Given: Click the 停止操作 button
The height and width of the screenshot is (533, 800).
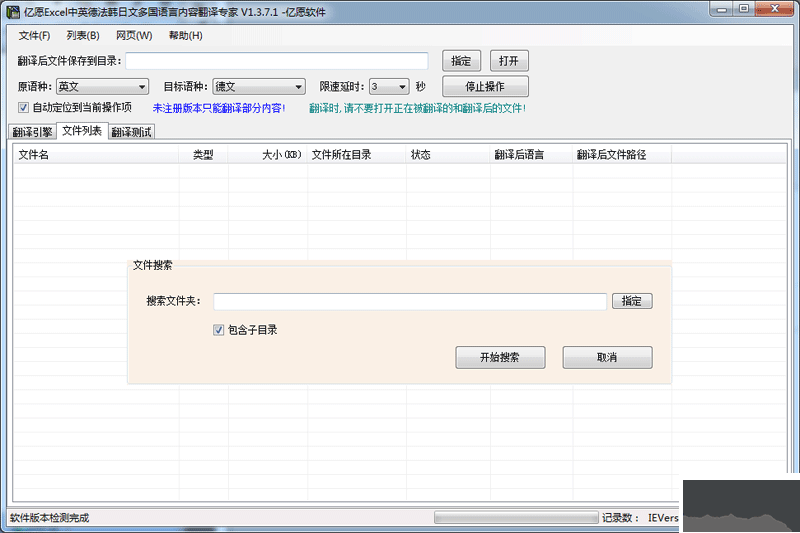Looking at the screenshot, I should 485,86.
